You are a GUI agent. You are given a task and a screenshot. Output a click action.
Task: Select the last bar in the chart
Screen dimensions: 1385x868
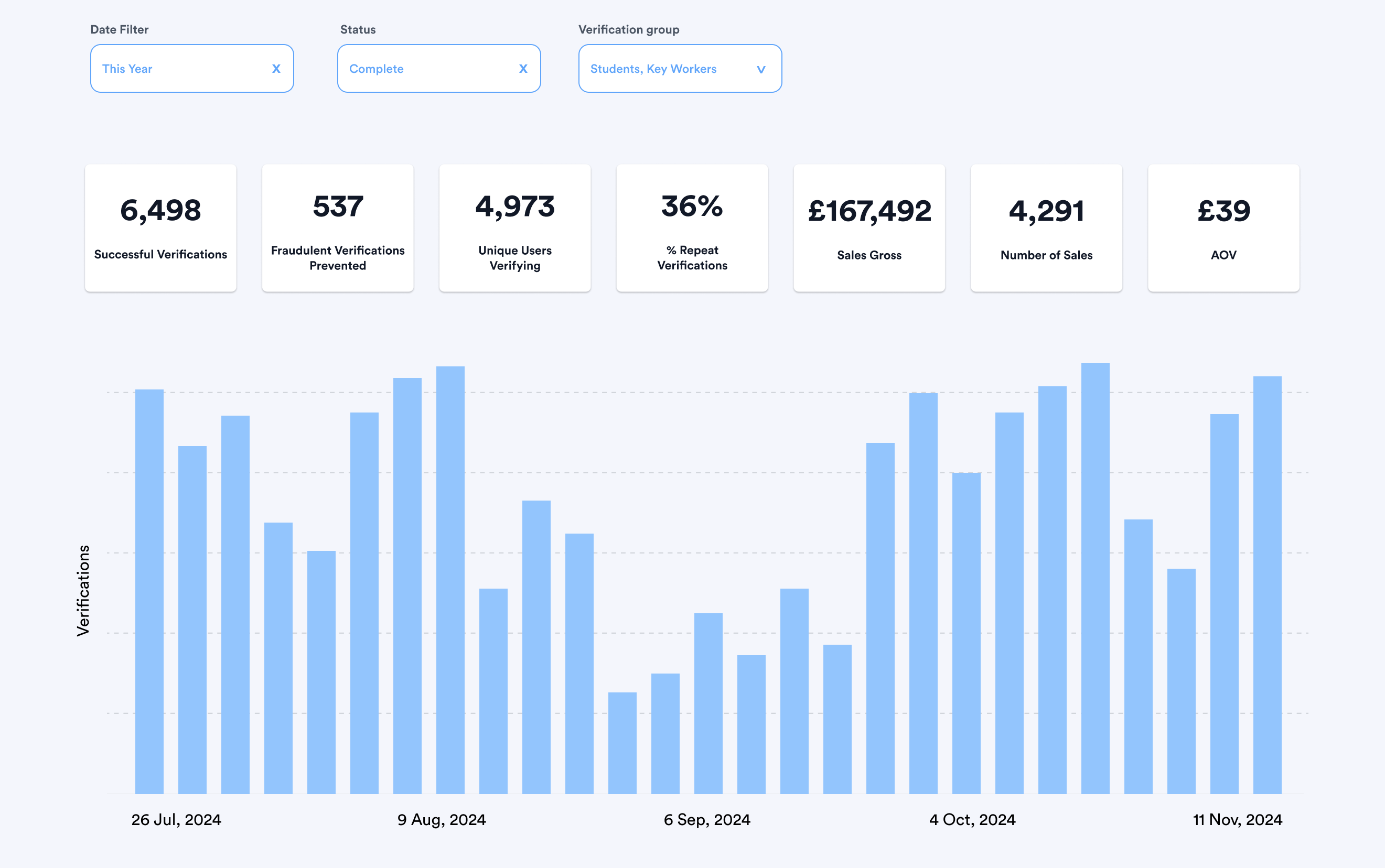tap(1268, 585)
